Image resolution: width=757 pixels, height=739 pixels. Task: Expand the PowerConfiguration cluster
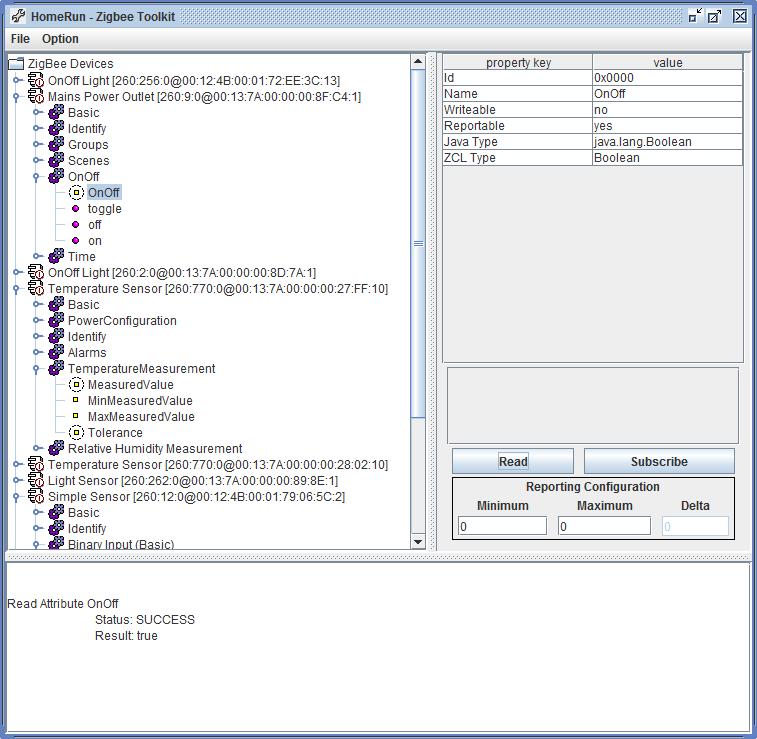click(x=37, y=320)
